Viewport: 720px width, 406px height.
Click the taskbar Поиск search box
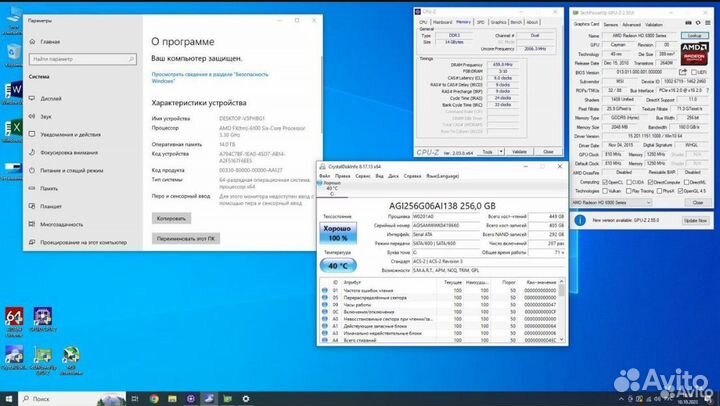coord(72,399)
